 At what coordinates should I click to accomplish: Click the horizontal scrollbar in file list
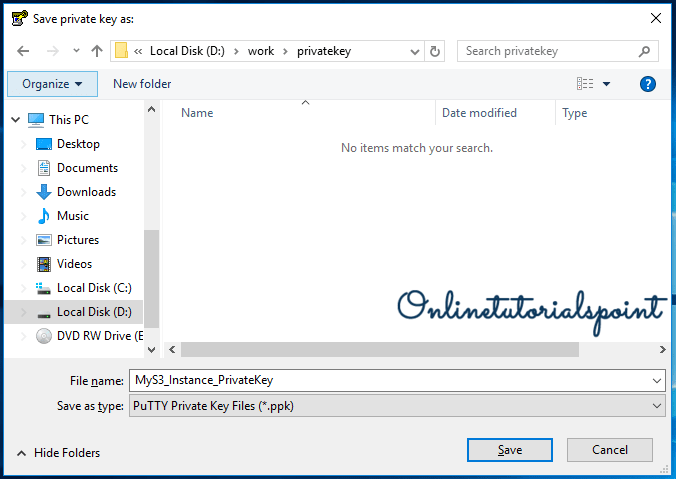pos(380,350)
